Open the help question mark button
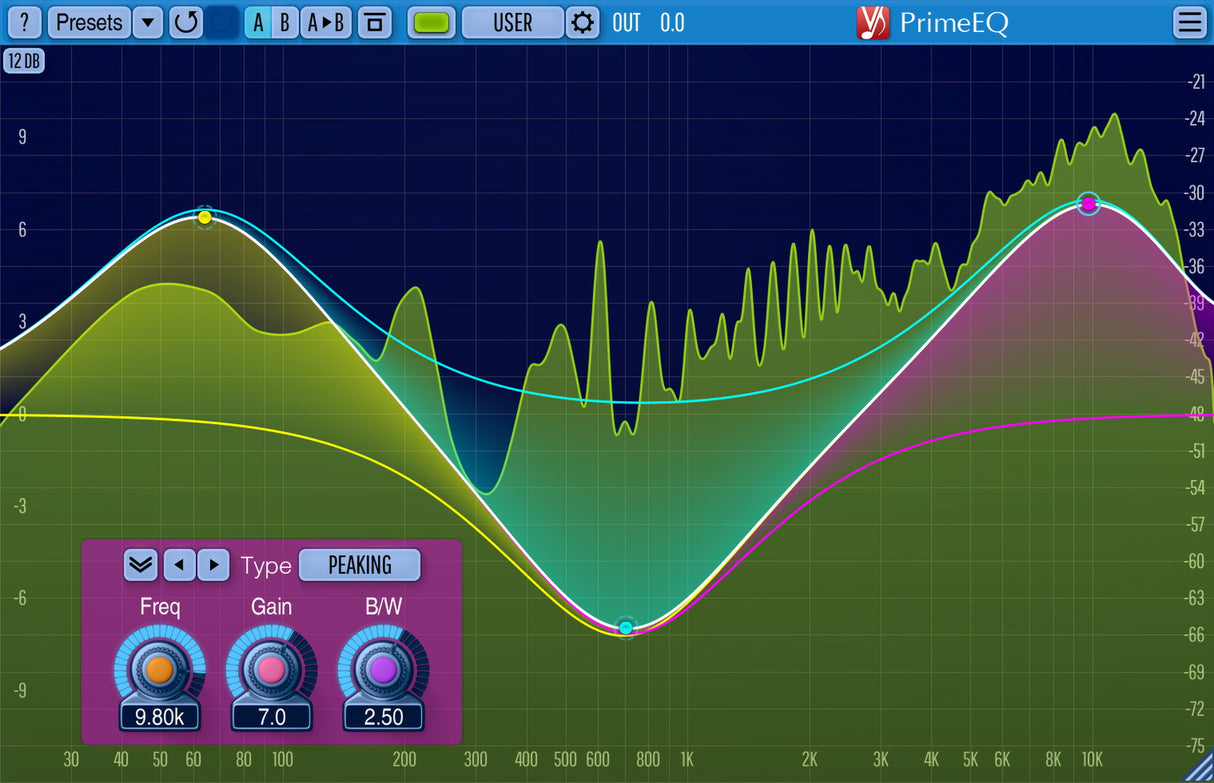 tap(24, 22)
